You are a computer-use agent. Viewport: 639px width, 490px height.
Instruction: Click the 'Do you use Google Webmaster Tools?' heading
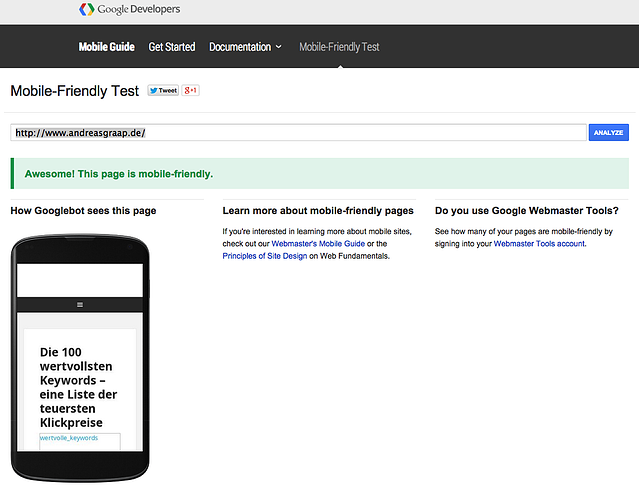pyautogui.click(x=527, y=211)
